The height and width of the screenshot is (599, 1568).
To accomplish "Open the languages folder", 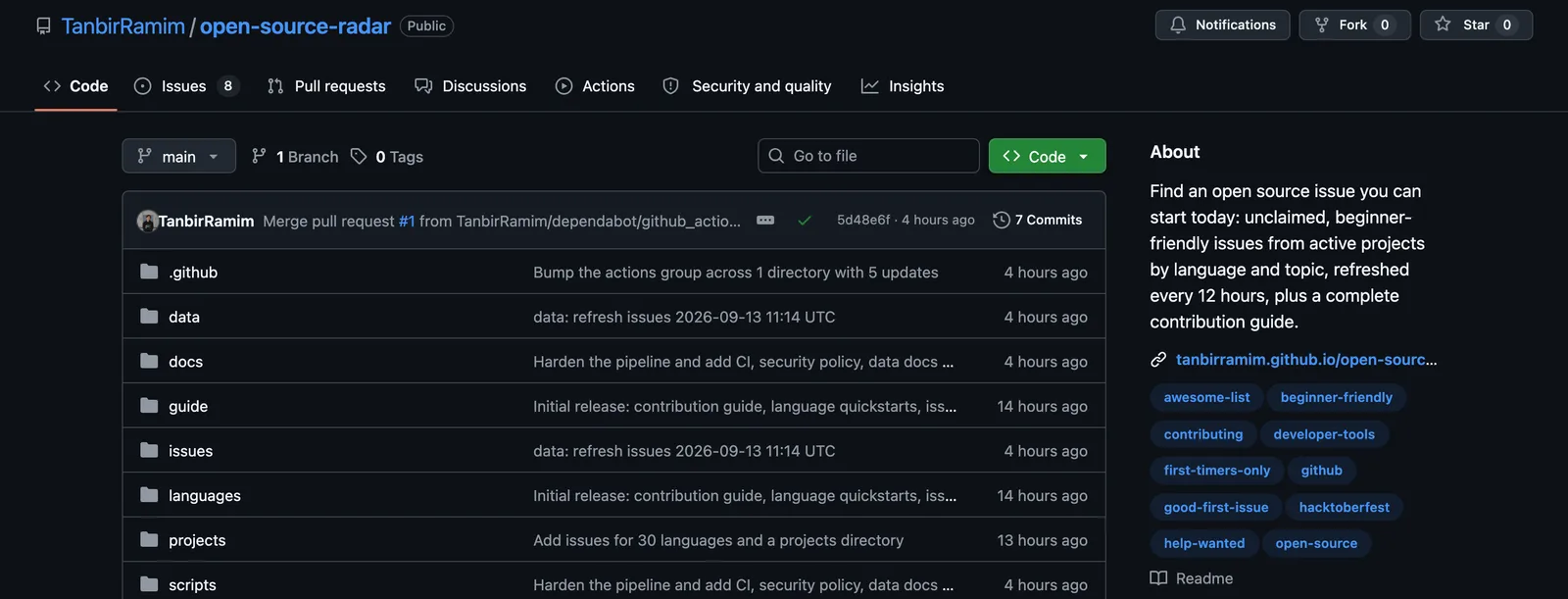I will tap(205, 496).
